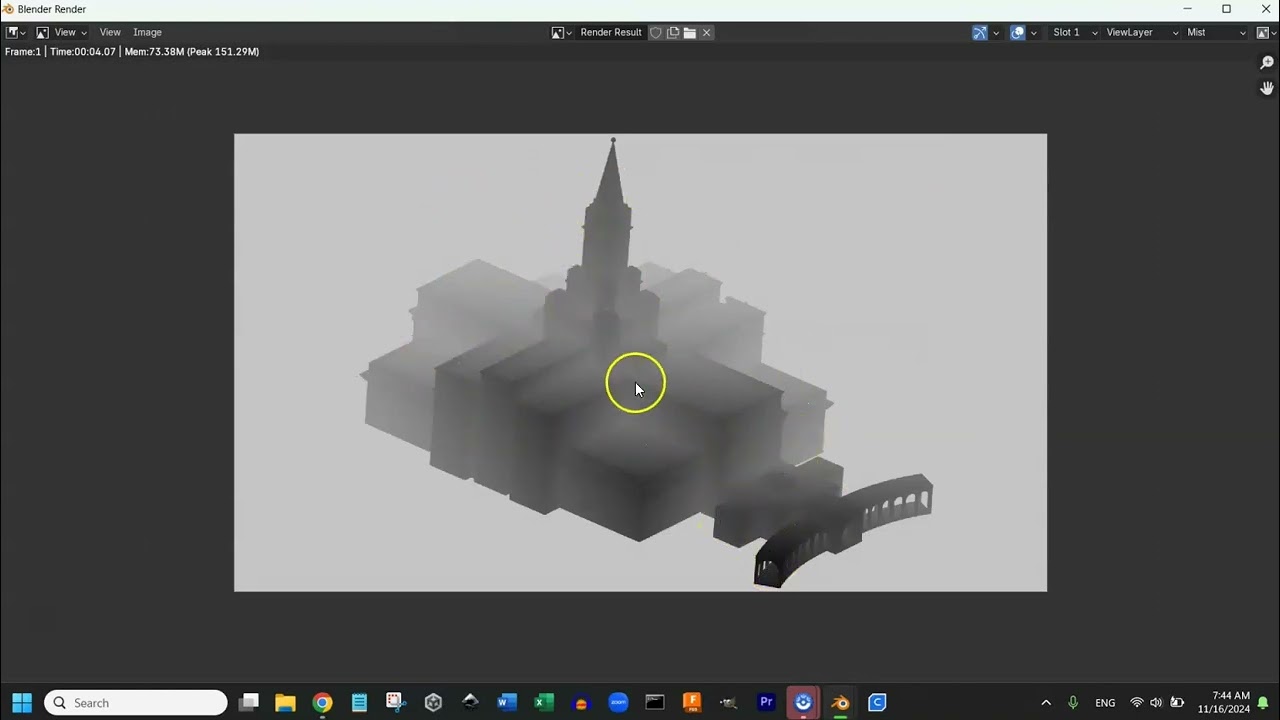Viewport: 1280px width, 720px height.
Task: Open the Slot 1 render slot dropdown
Action: click(x=1074, y=32)
